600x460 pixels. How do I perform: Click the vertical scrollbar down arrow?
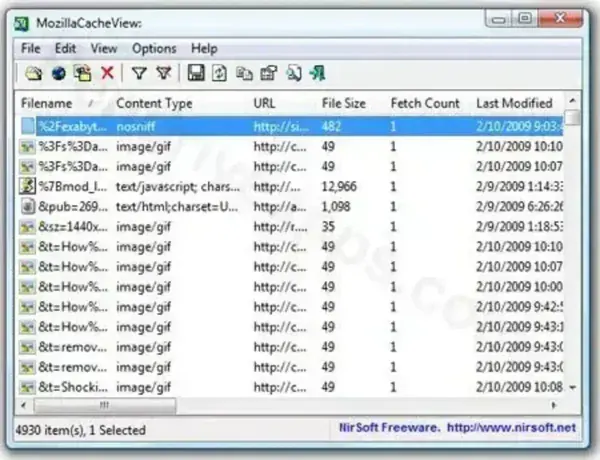coord(572,388)
